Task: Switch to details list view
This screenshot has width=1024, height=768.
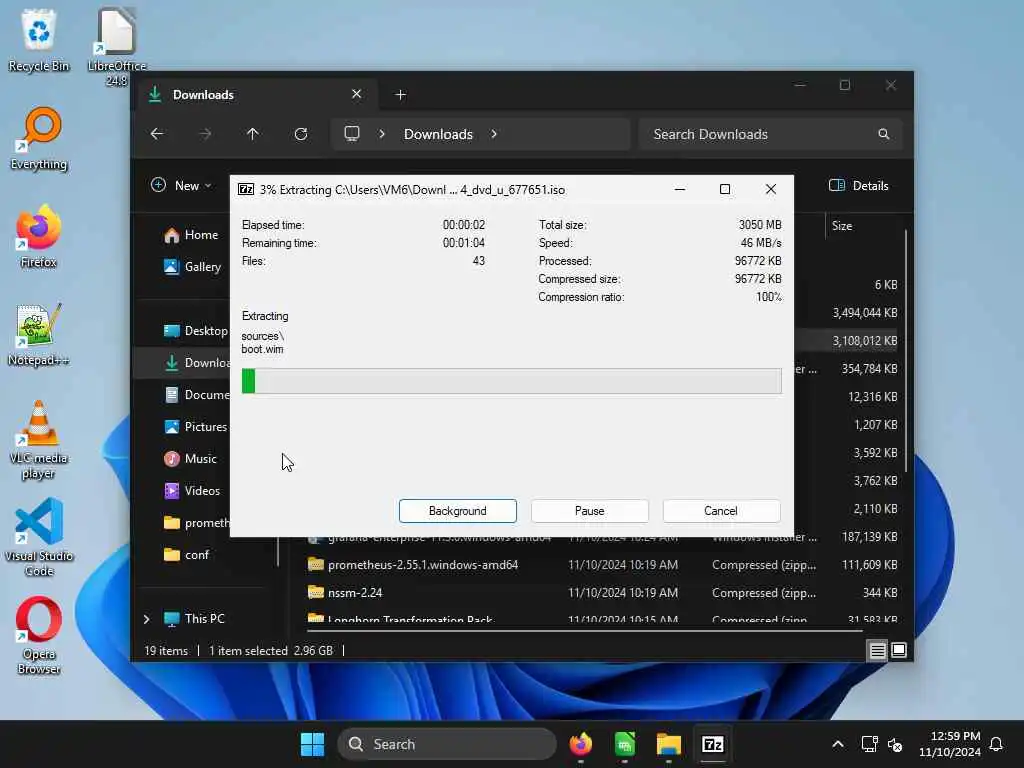Action: pos(877,650)
